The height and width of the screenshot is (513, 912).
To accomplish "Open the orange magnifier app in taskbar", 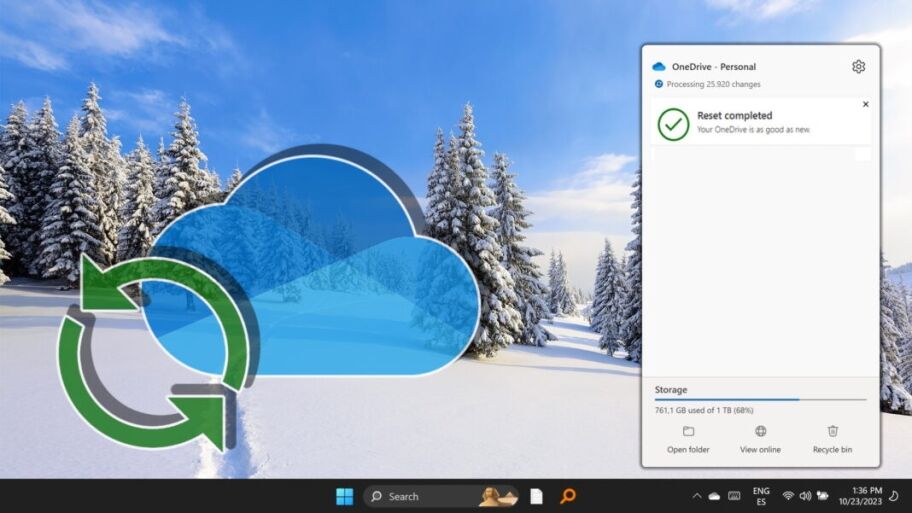I will (568, 496).
